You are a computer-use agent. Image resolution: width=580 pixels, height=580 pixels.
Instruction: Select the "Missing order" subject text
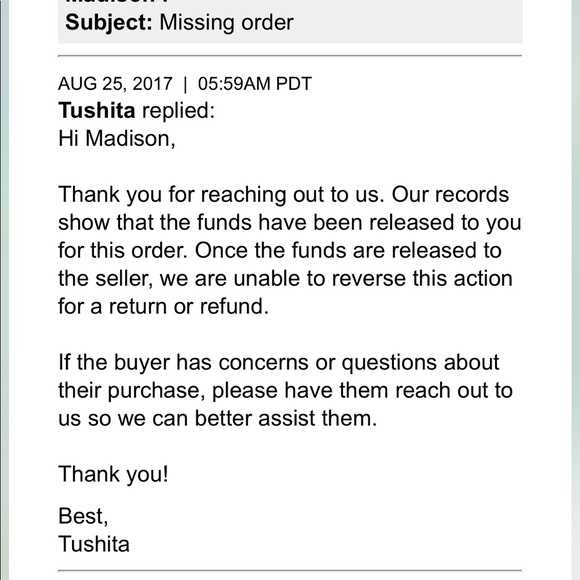(x=226, y=23)
